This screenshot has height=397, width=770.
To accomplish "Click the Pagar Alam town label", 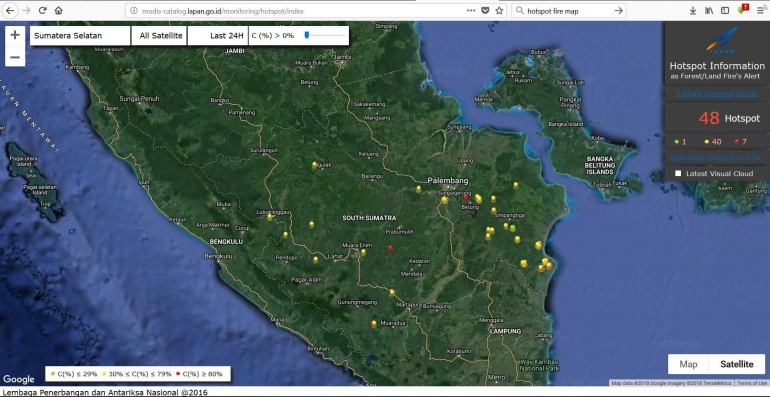I will (306, 280).
